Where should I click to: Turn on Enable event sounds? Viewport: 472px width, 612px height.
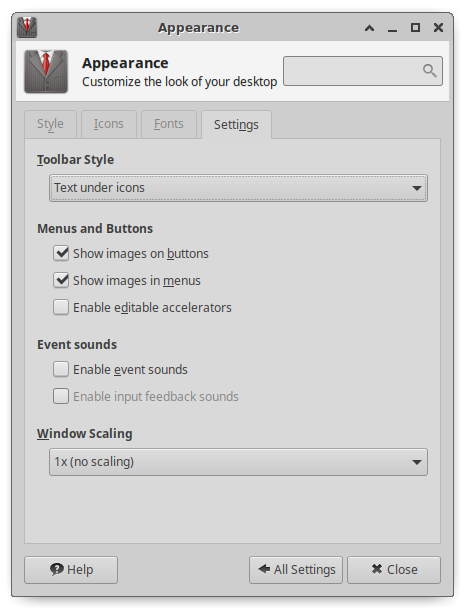(61, 369)
